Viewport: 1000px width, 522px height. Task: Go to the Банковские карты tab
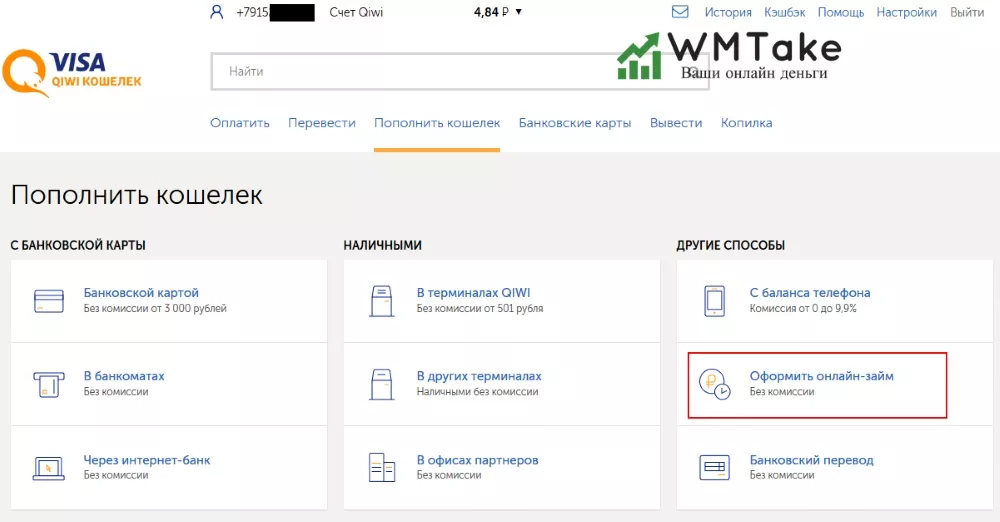tap(575, 123)
